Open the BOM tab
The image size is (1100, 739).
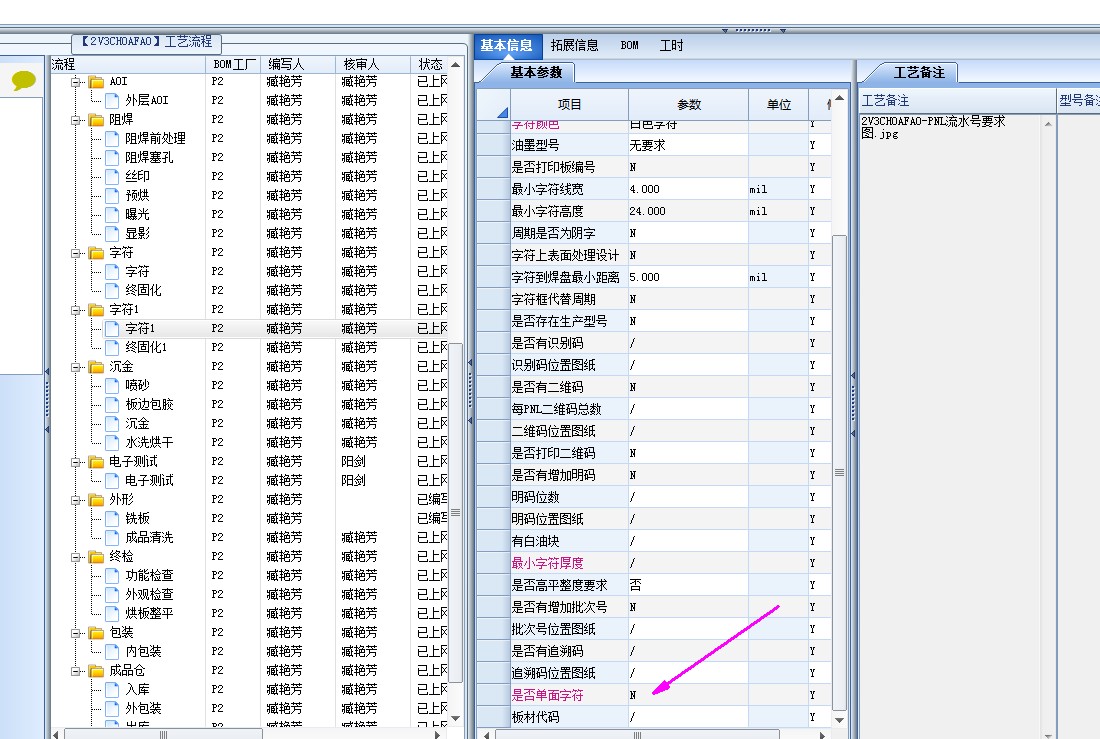[629, 46]
